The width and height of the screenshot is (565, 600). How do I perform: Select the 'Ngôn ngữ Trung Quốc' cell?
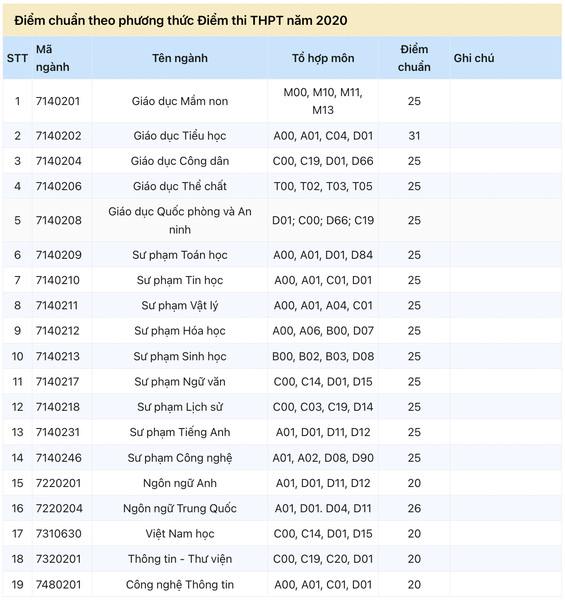click(180, 508)
